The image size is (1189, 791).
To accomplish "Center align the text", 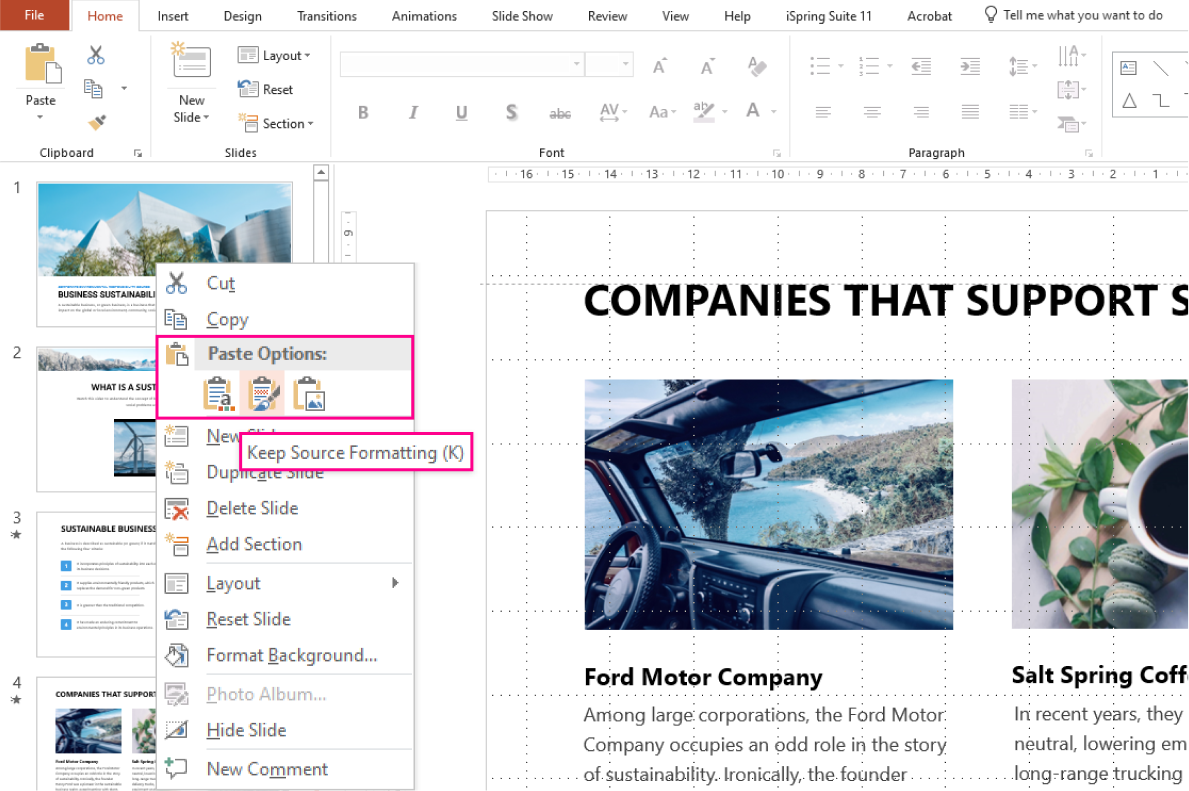I will (872, 112).
